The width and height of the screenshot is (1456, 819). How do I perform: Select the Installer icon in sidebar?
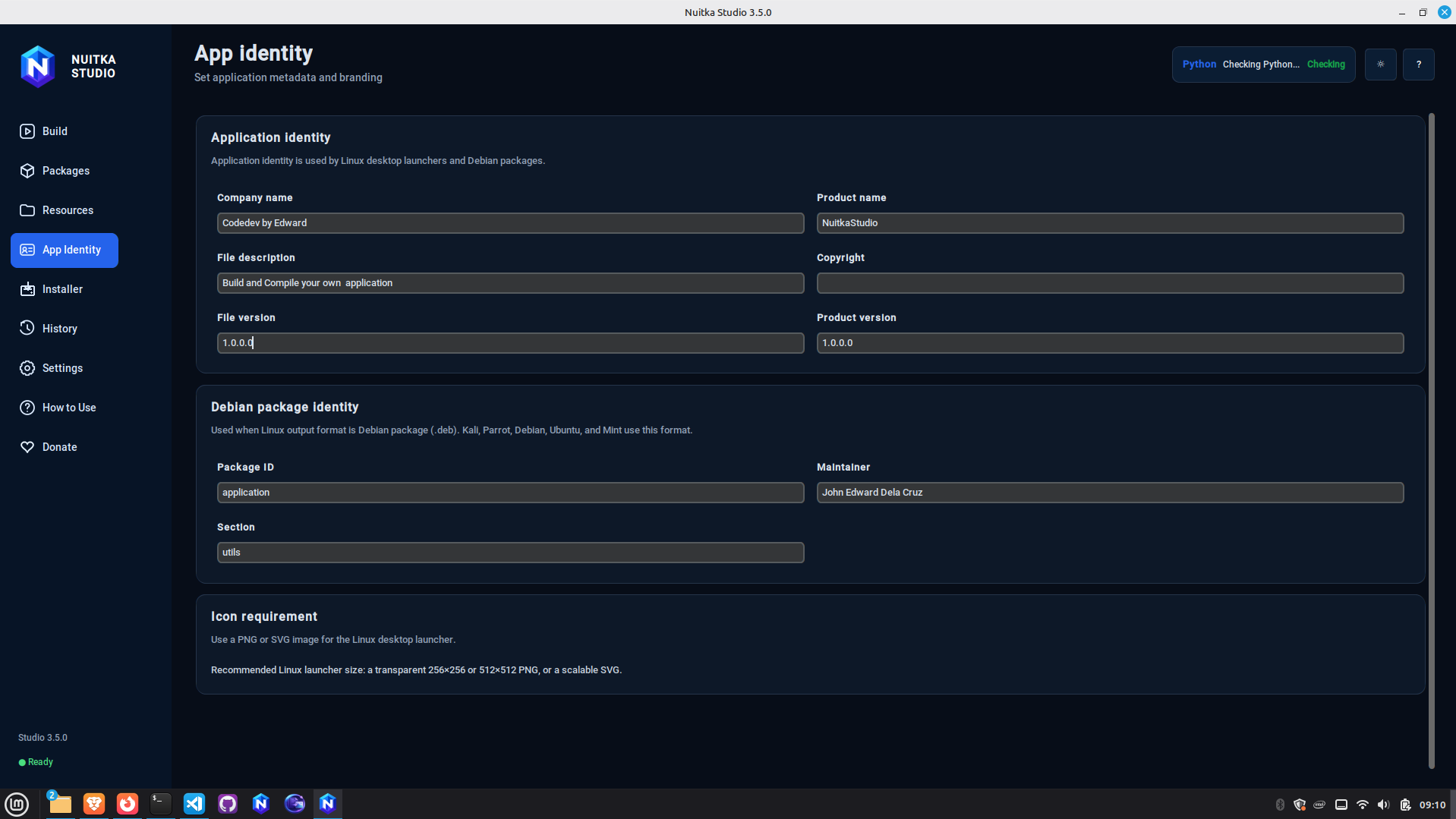tap(27, 289)
